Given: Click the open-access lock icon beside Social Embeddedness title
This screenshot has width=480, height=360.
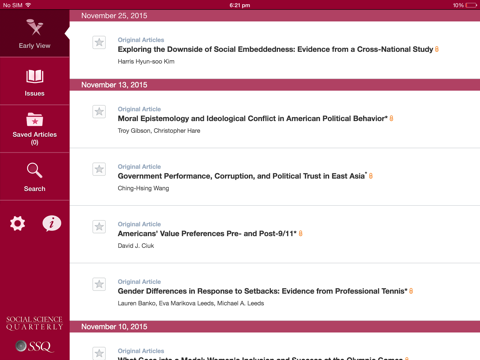Looking at the screenshot, I should pyautogui.click(x=437, y=49).
